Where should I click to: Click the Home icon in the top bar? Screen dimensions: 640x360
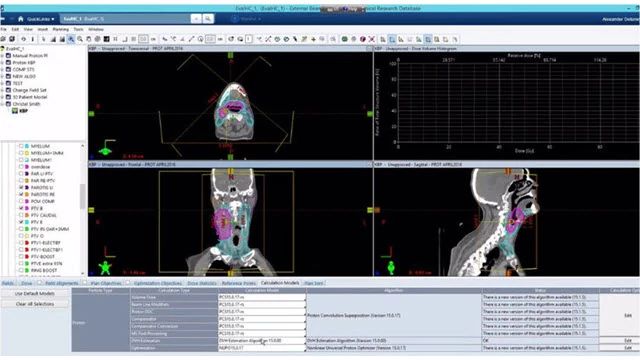pos(20,19)
